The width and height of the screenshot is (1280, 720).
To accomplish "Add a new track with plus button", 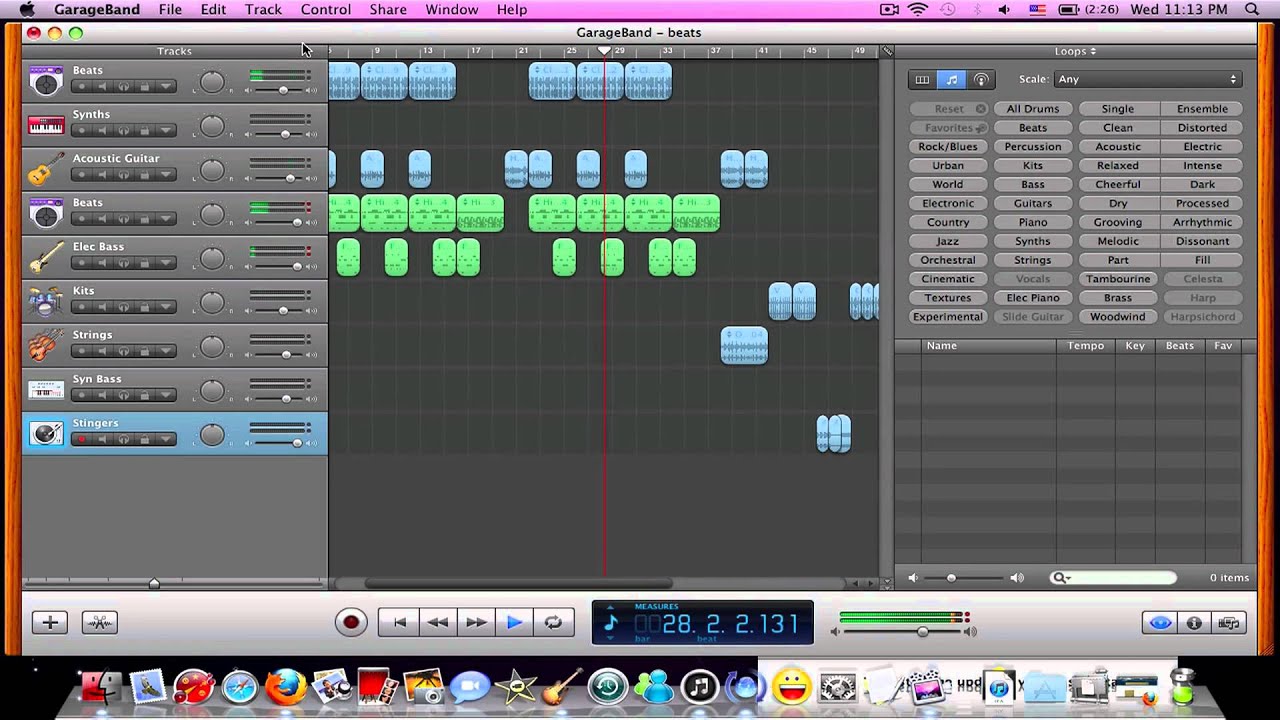I will pyautogui.click(x=49, y=622).
